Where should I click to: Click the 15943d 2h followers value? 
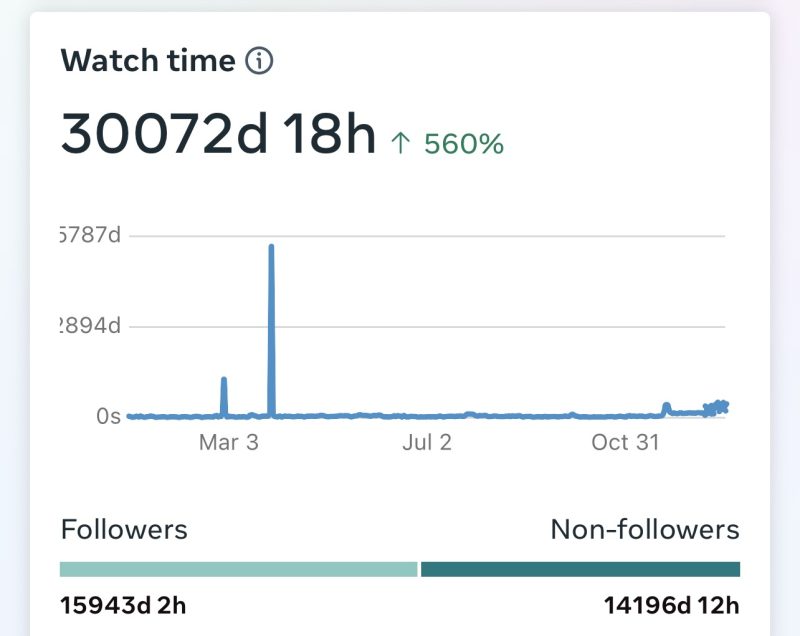pos(124,605)
